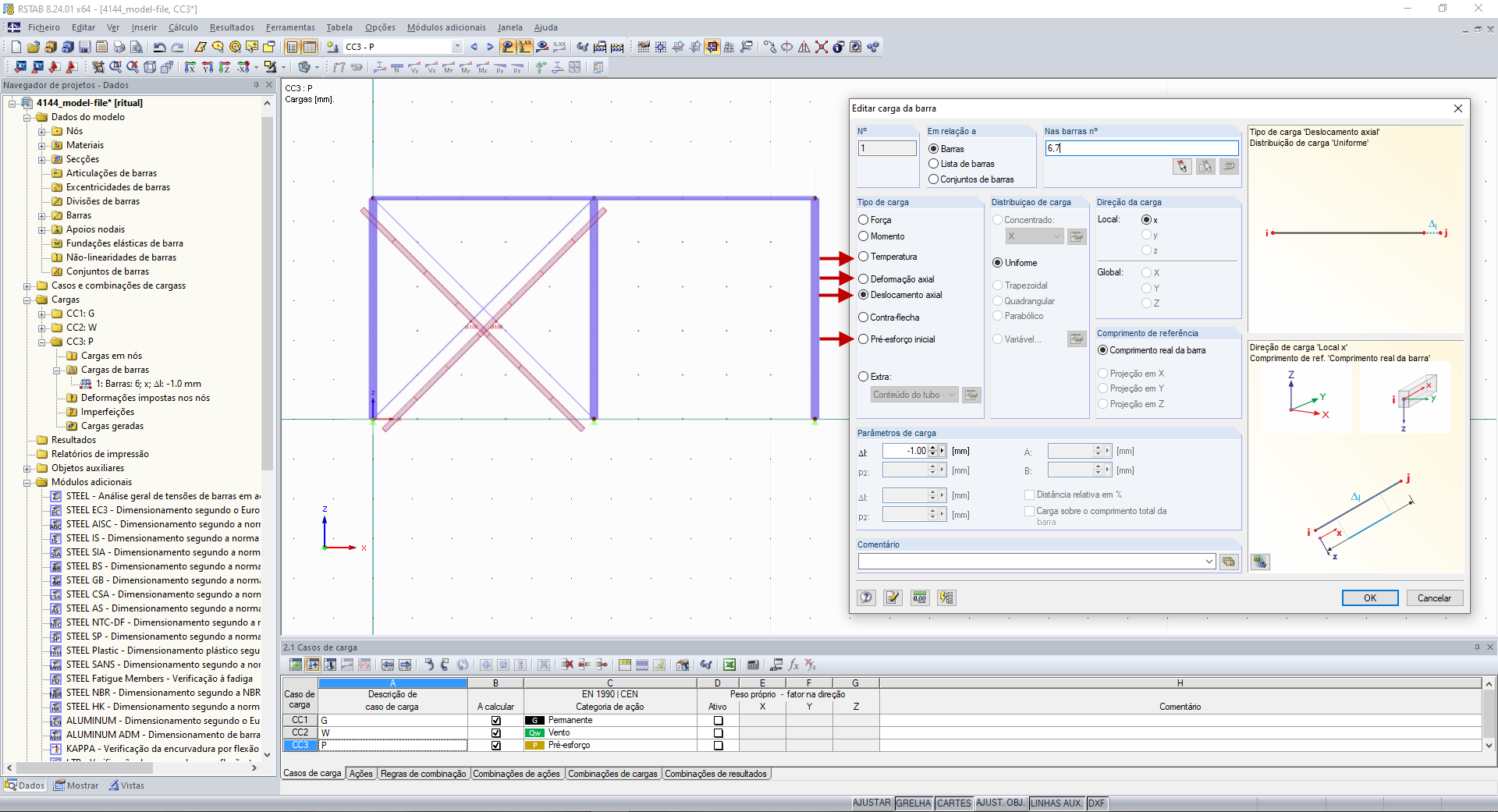Viewport: 1498px width, 812px height.
Task: Collapse the Dados do modelo node
Action: click(27, 117)
